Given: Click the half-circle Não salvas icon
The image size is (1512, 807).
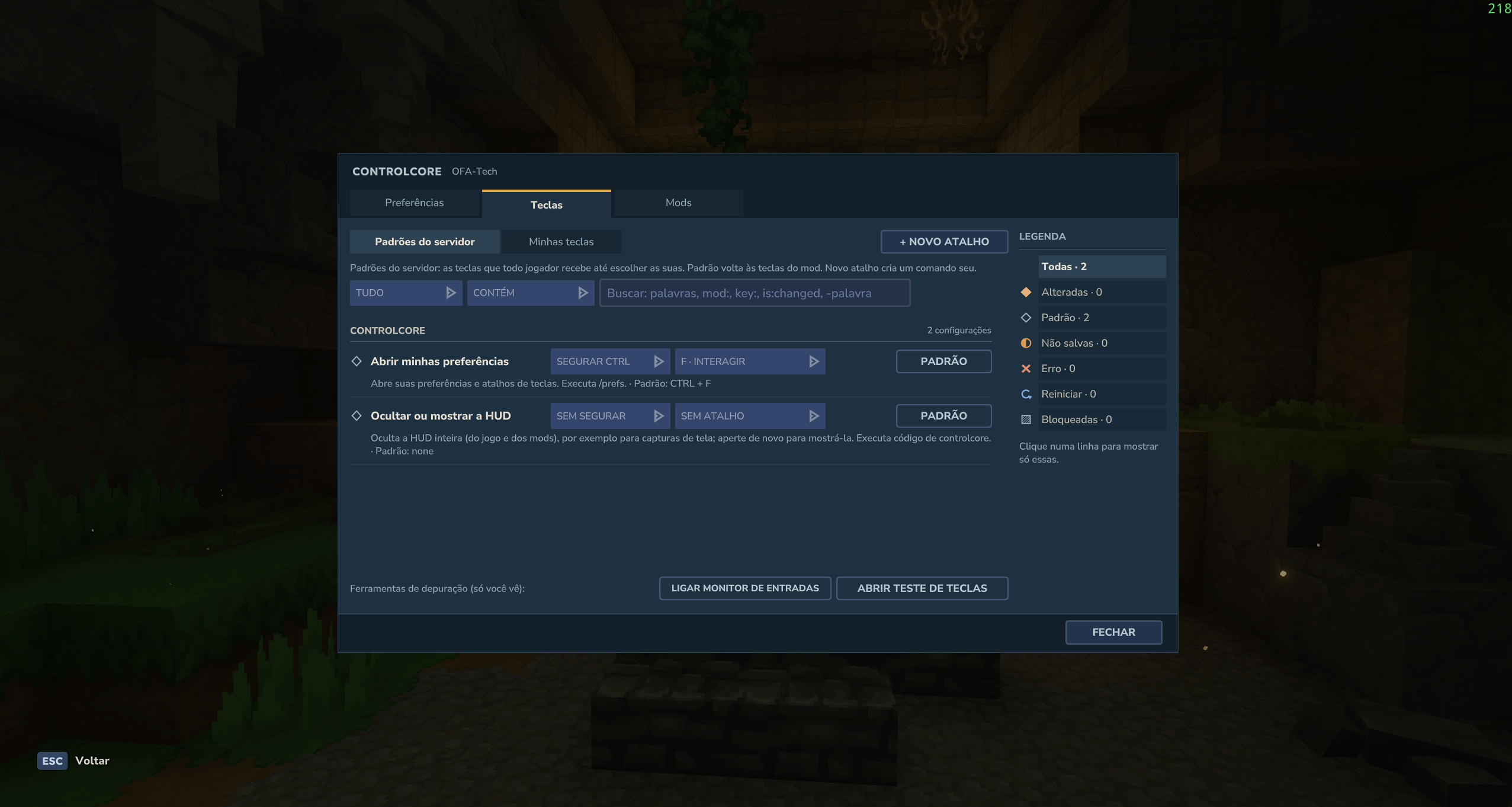Looking at the screenshot, I should (1026, 343).
